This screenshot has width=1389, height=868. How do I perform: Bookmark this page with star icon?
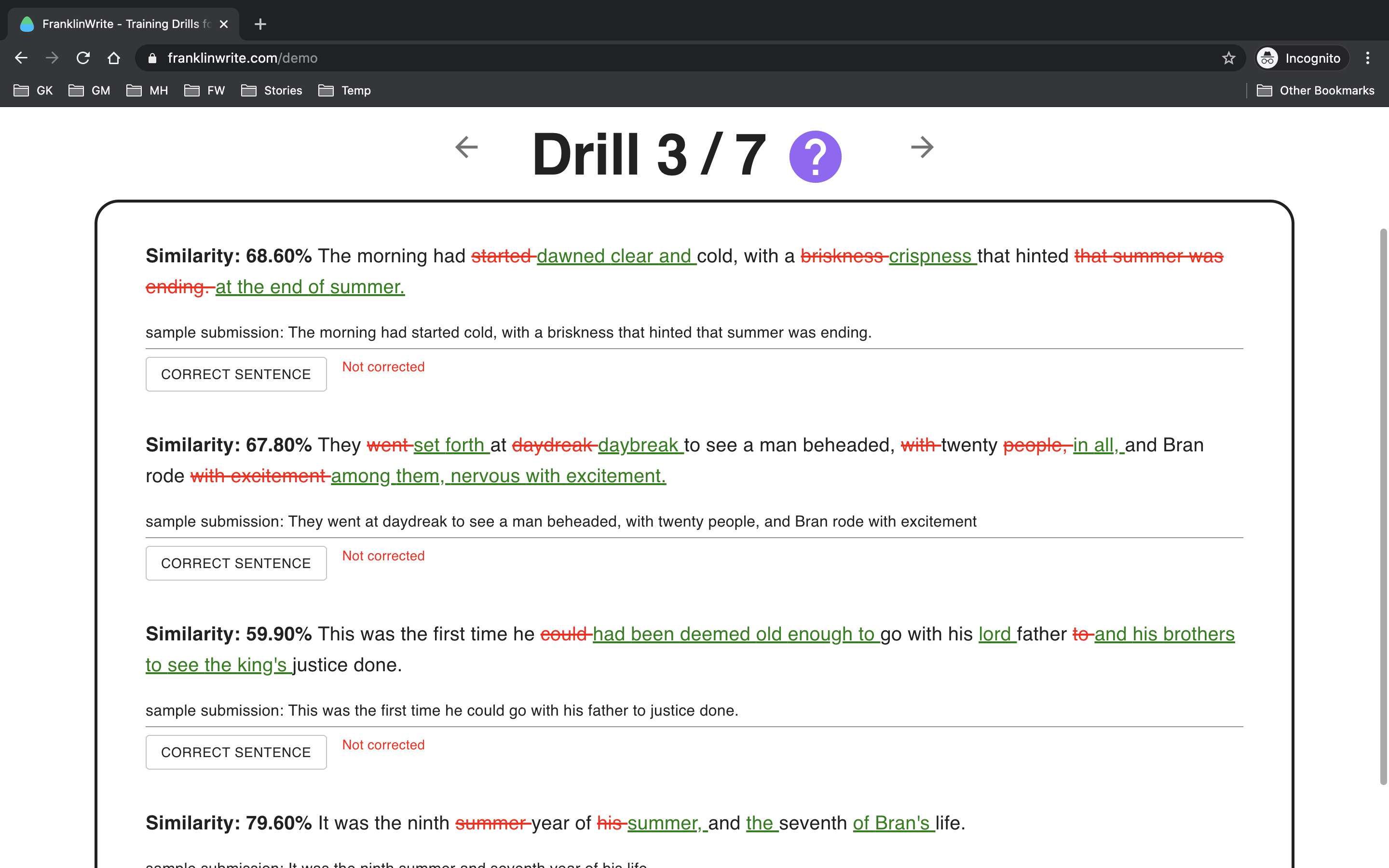1228,58
